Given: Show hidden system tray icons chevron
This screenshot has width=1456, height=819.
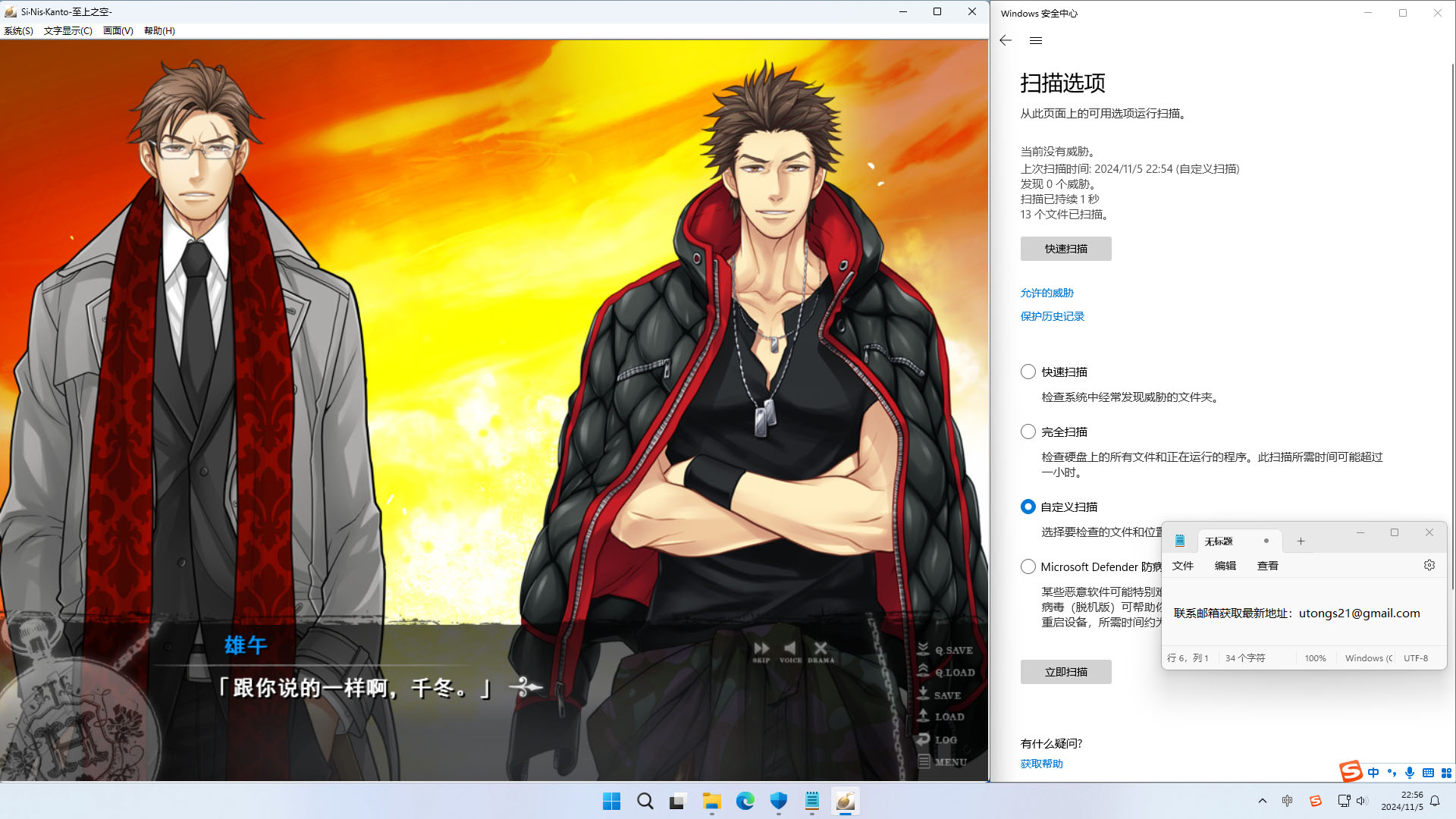Looking at the screenshot, I should pos(1262,801).
